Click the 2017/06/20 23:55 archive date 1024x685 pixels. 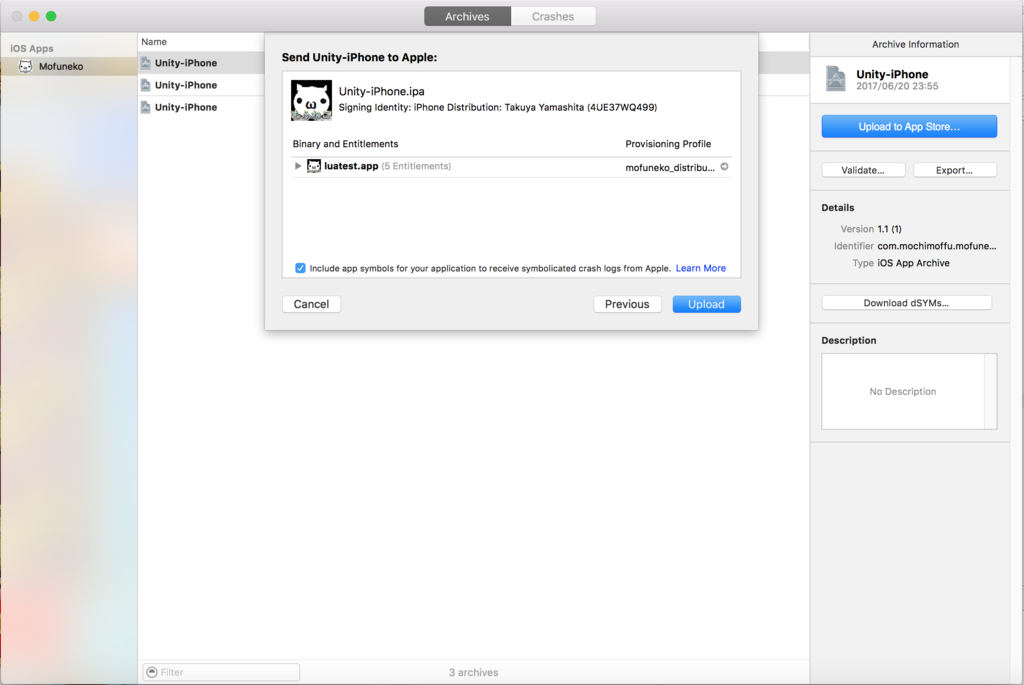897,86
